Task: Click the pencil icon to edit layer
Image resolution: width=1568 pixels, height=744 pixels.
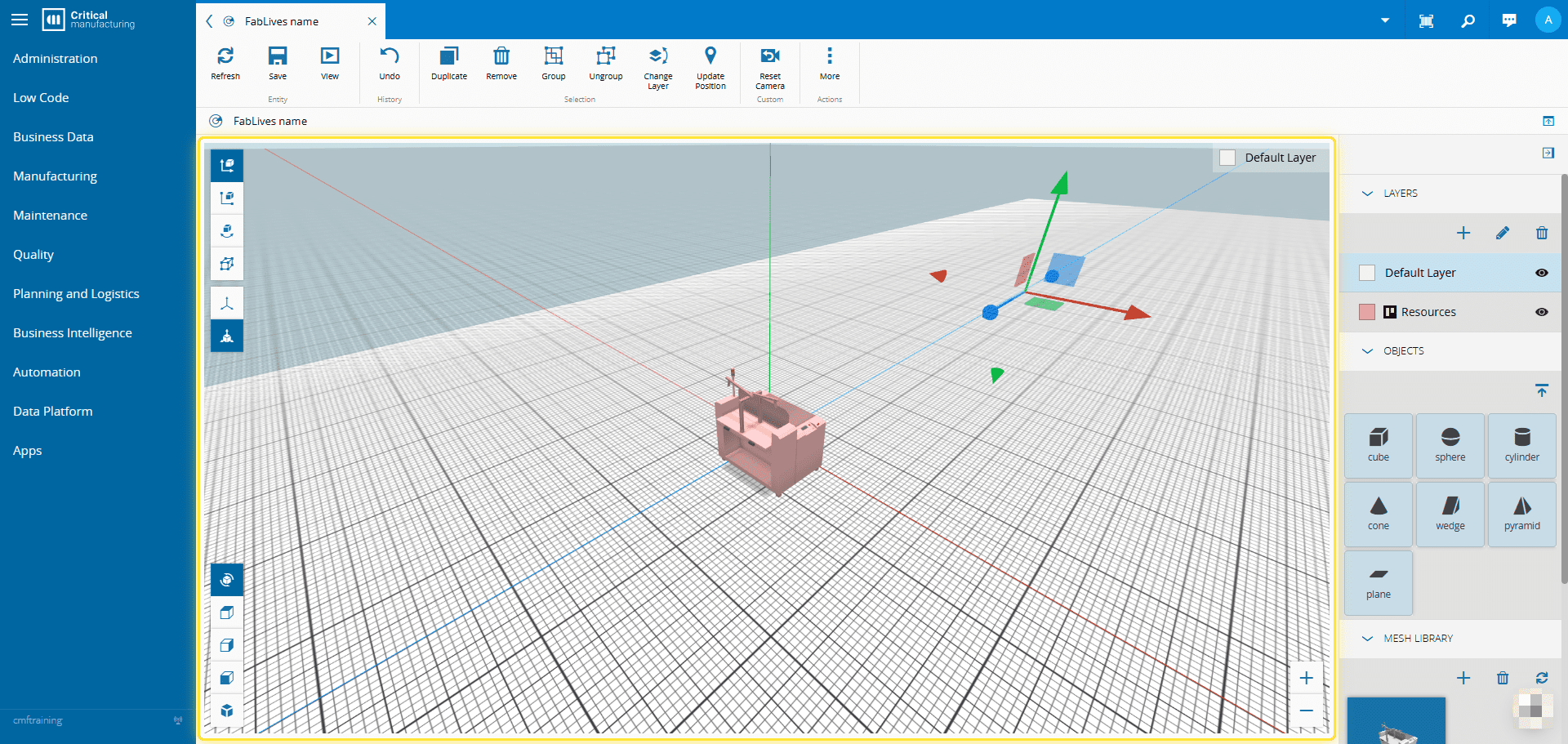Action: click(1502, 234)
